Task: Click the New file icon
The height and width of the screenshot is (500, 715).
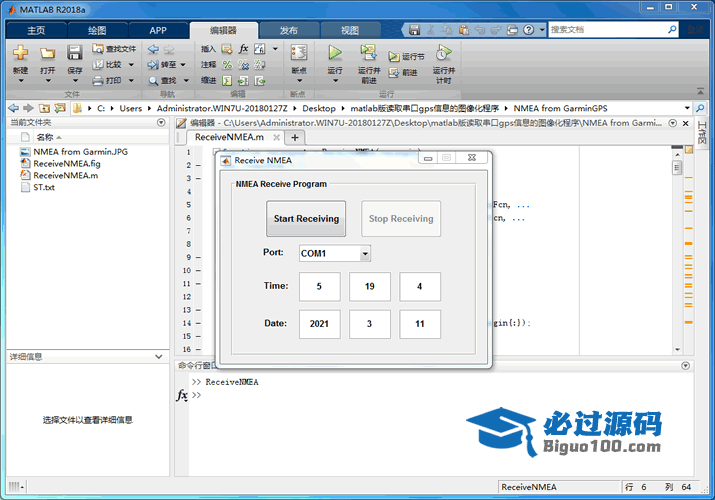Action: pyautogui.click(x=20, y=53)
